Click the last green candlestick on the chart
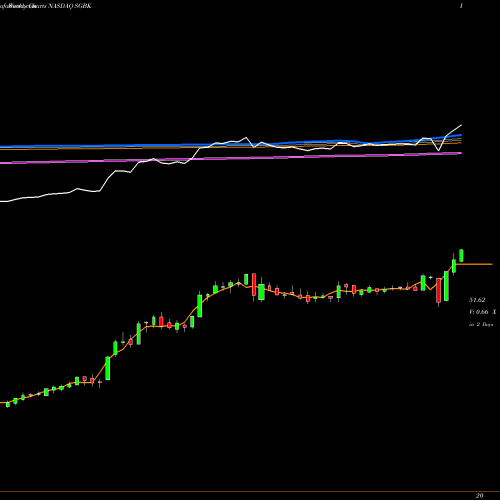The image size is (500, 500). [x=462, y=256]
